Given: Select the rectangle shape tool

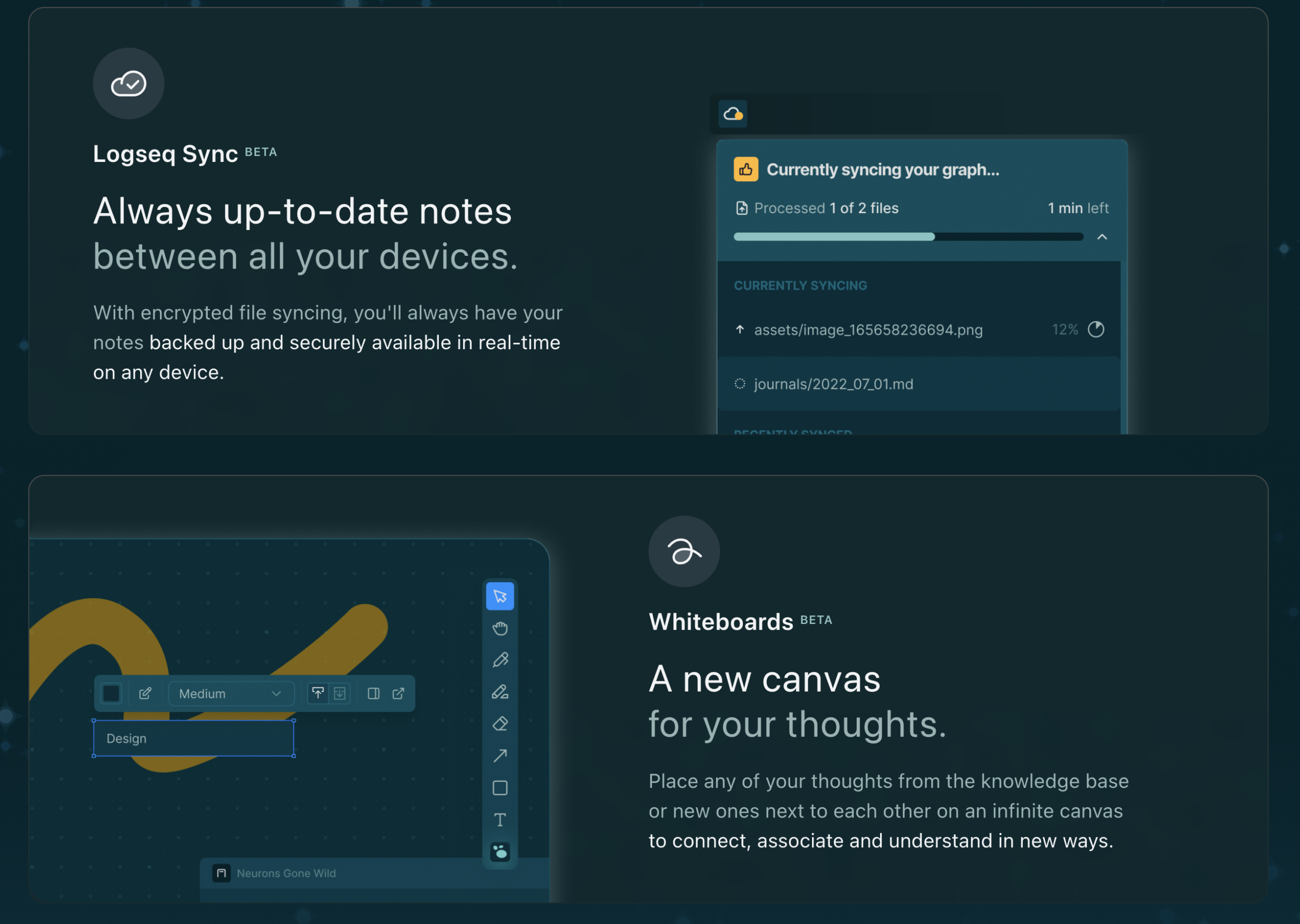Looking at the screenshot, I should point(500,787).
